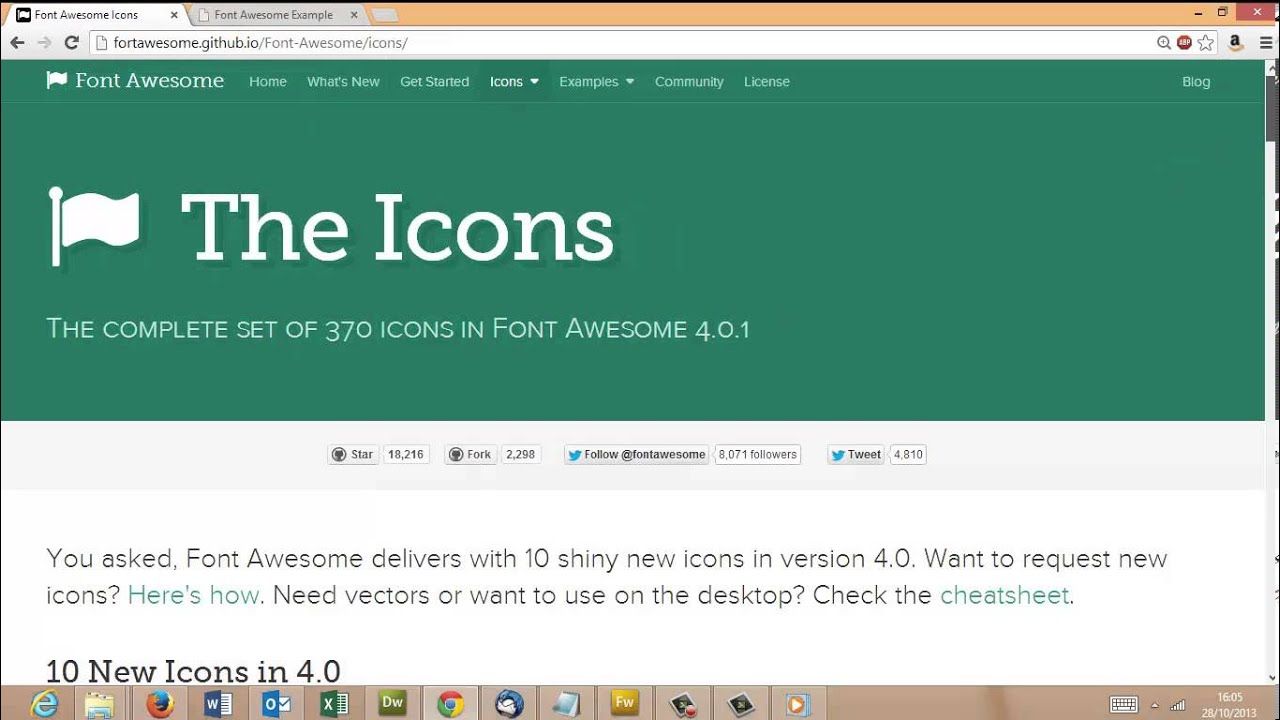Open the Amazon extension icon
This screenshot has width=1280, height=720.
coord(1236,43)
